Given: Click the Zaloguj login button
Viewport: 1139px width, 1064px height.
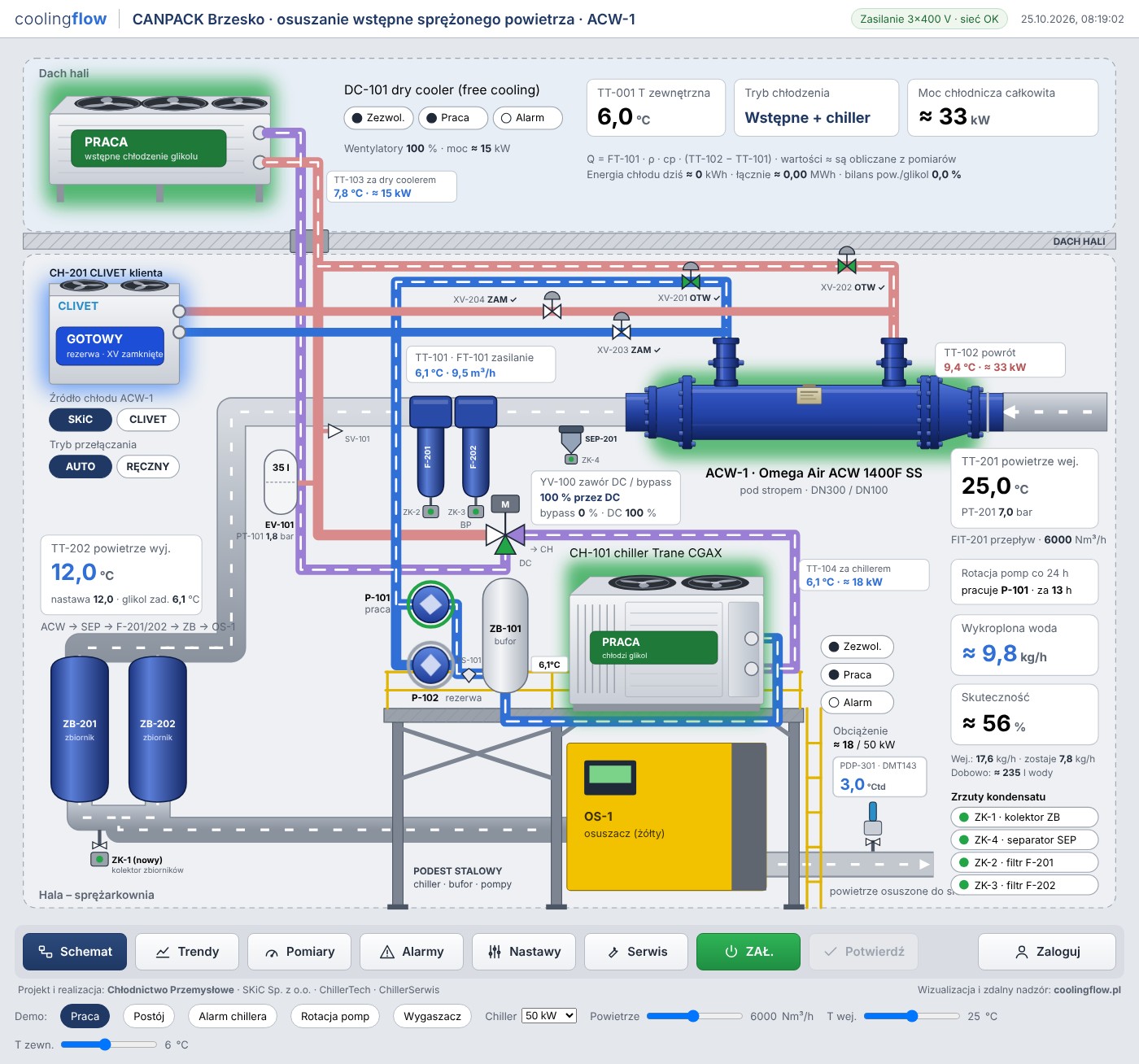Looking at the screenshot, I should (x=1046, y=952).
